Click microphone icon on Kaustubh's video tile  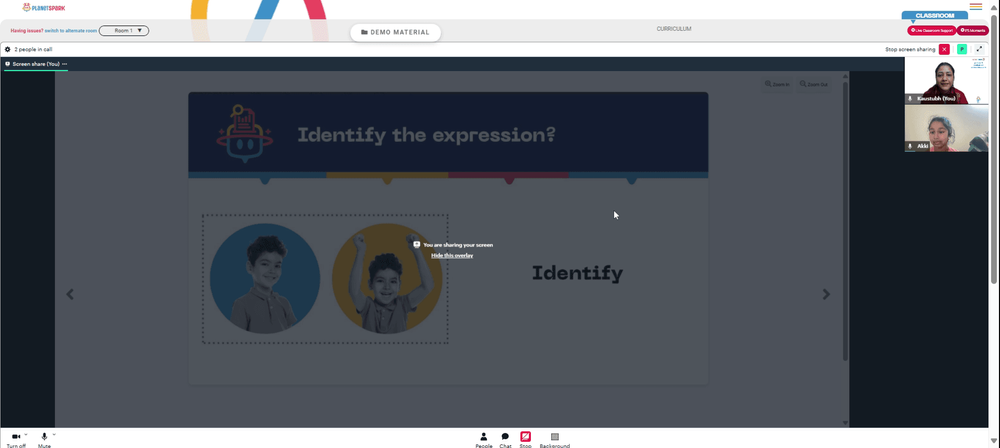[910, 98]
